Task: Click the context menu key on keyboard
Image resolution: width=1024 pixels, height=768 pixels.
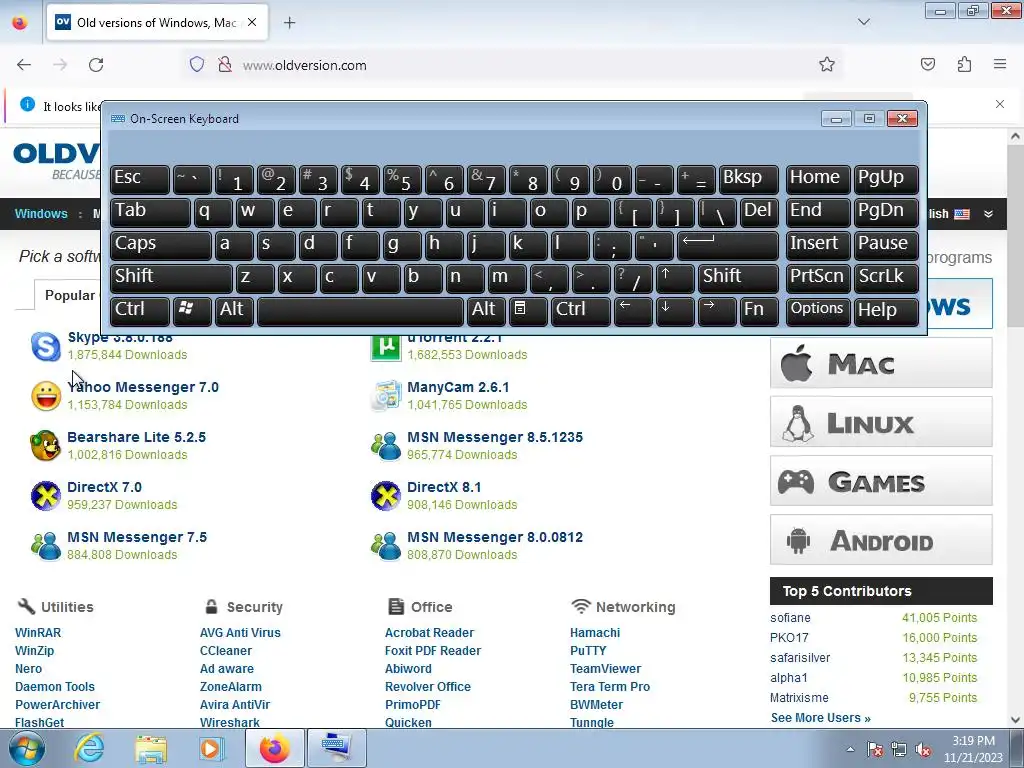Action: (x=527, y=310)
